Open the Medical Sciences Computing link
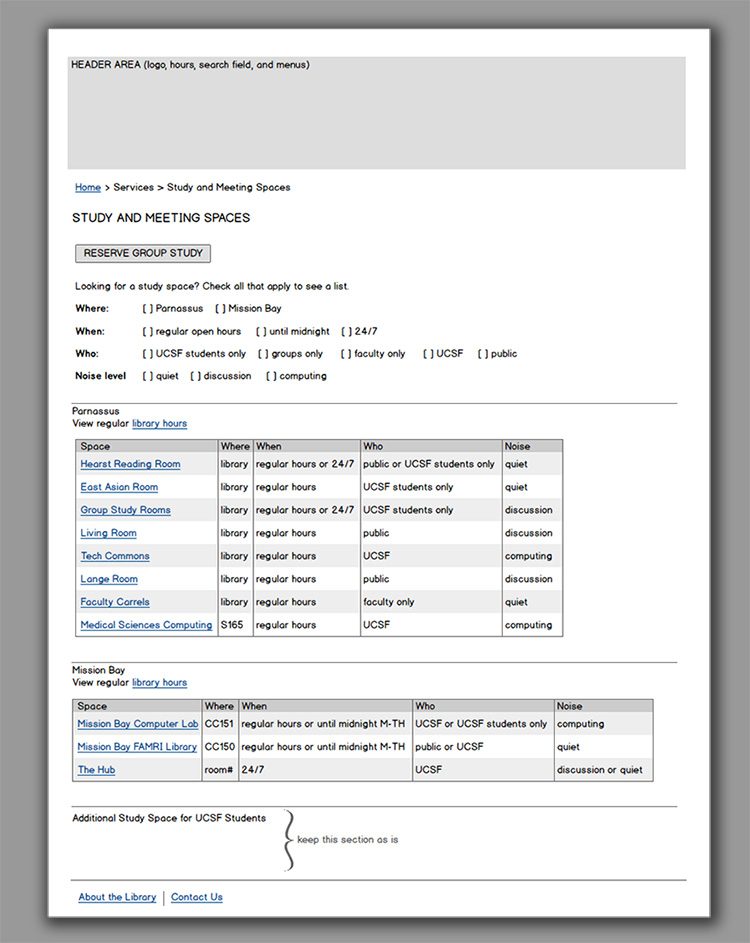Screen dimensions: 750x943 [x=146, y=625]
